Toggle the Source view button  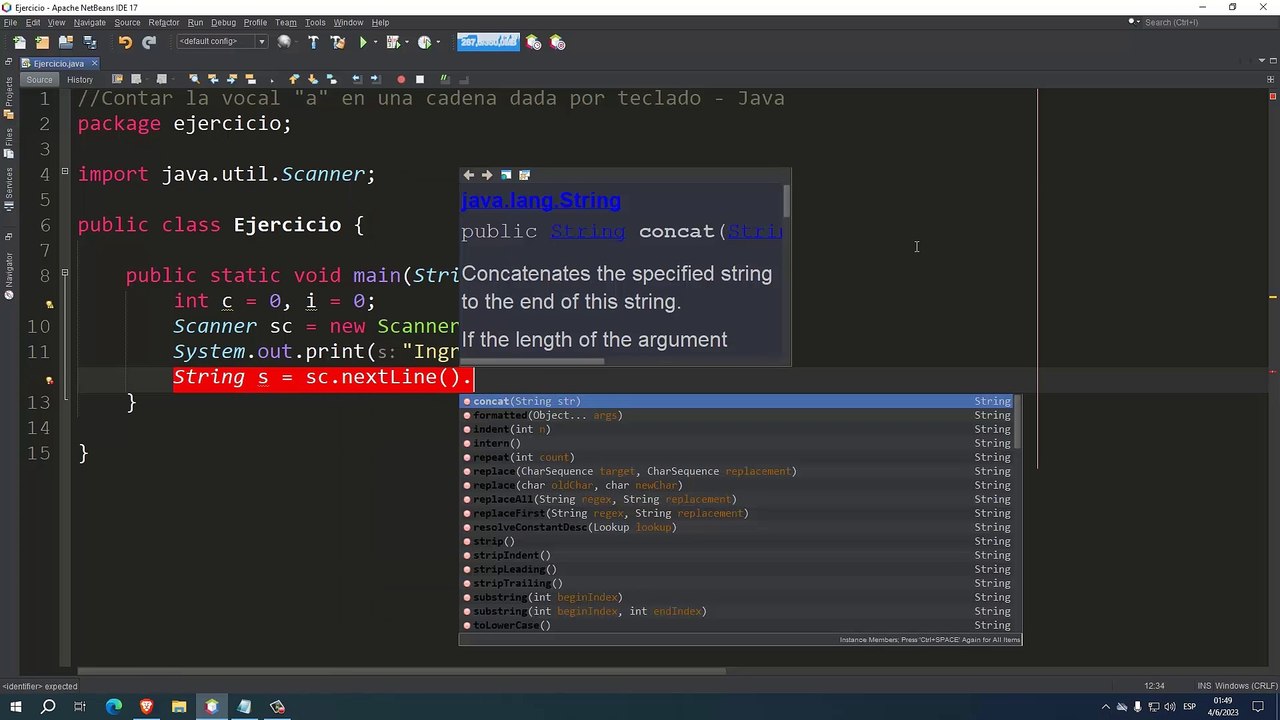pos(39,79)
